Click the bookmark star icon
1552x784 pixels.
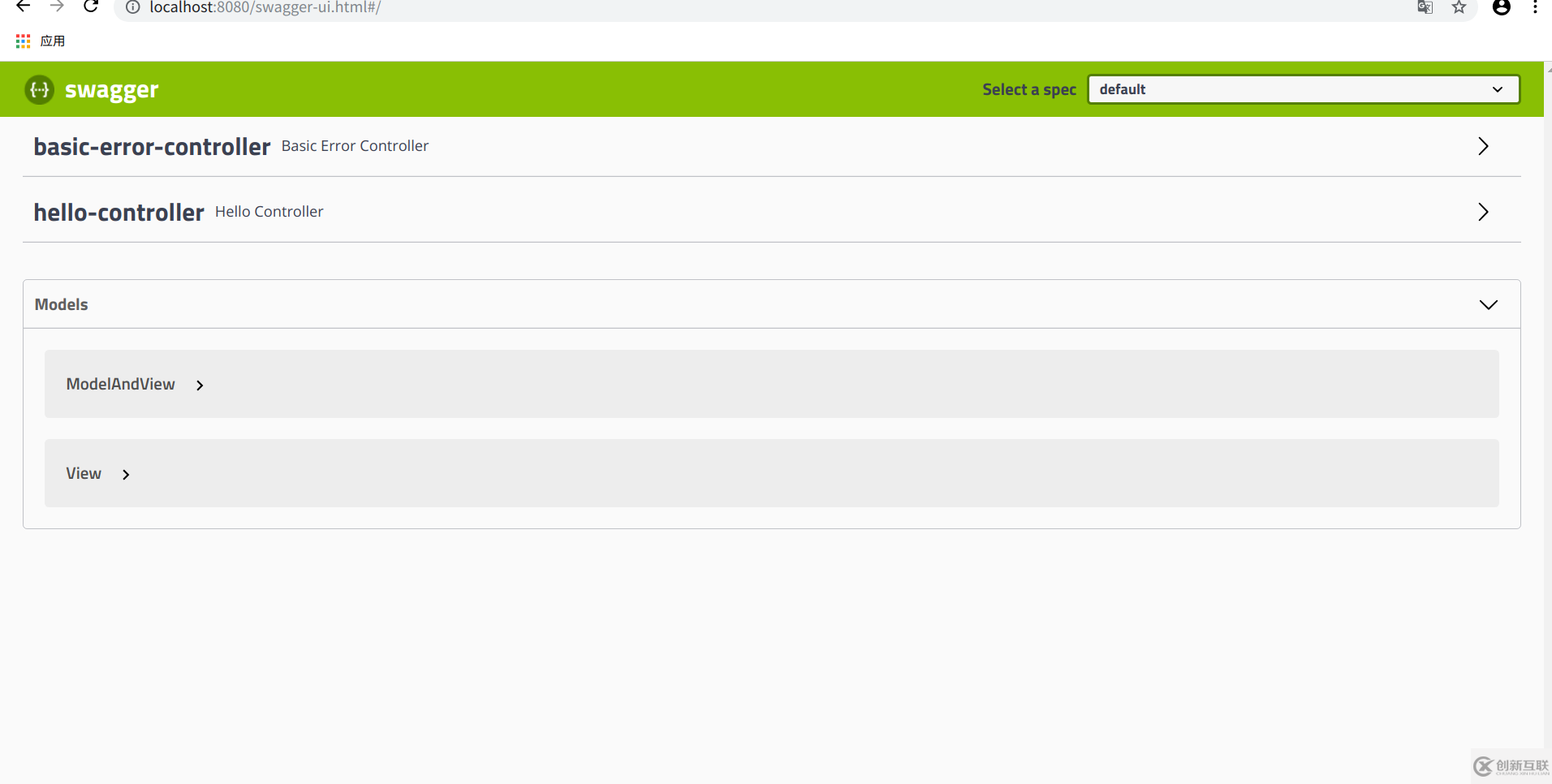pyautogui.click(x=1459, y=8)
